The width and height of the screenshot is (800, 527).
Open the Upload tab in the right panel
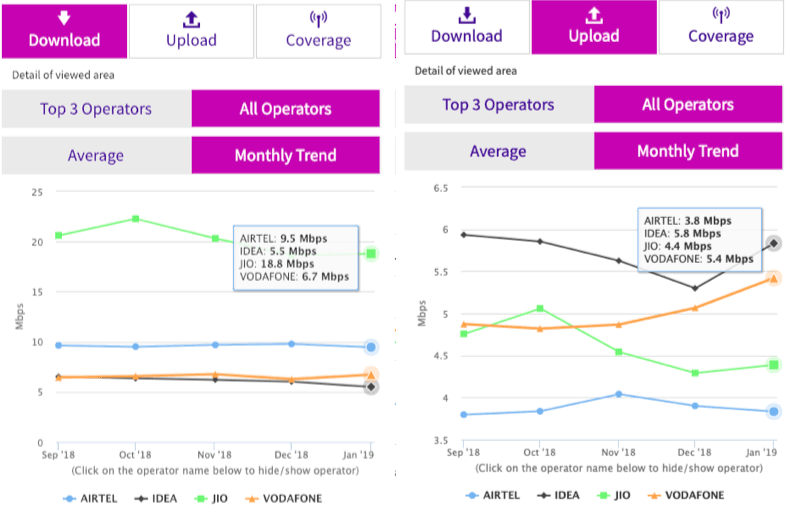coord(594,27)
